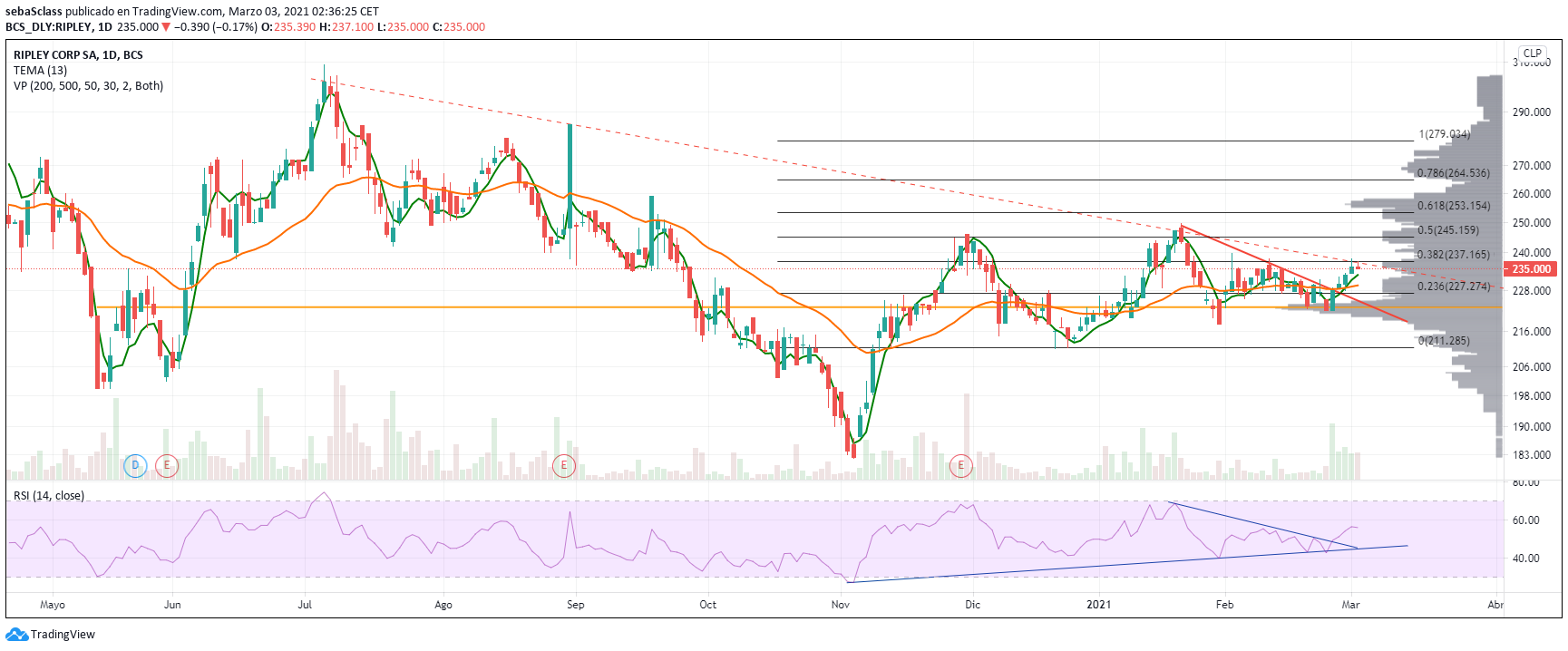
Task: Click the 0.5(245.159) Fibonacci level label
Action: tap(1447, 230)
